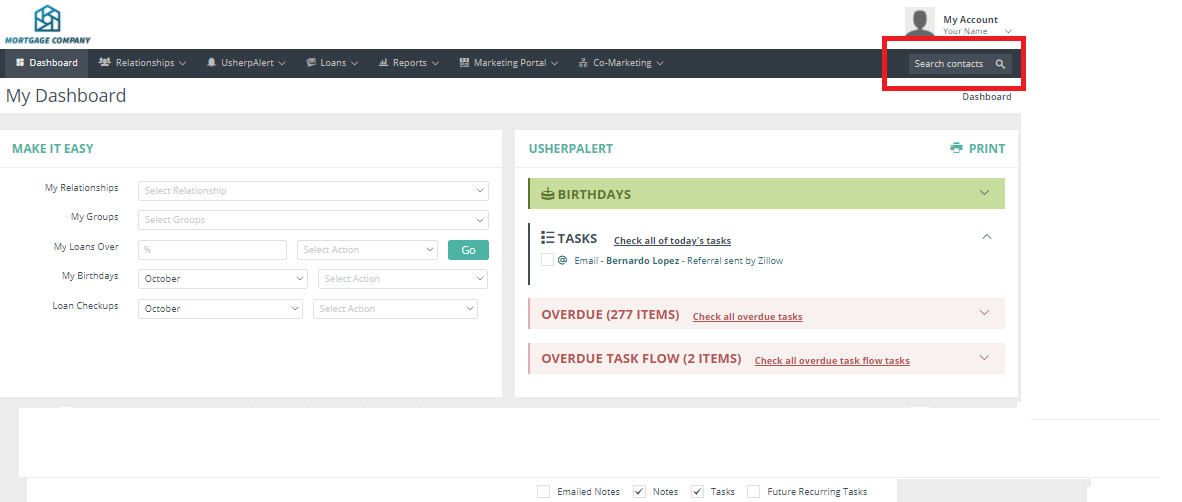This screenshot has height=502, width=1182.
Task: Click the email @ icon on task
Action: 562,260
